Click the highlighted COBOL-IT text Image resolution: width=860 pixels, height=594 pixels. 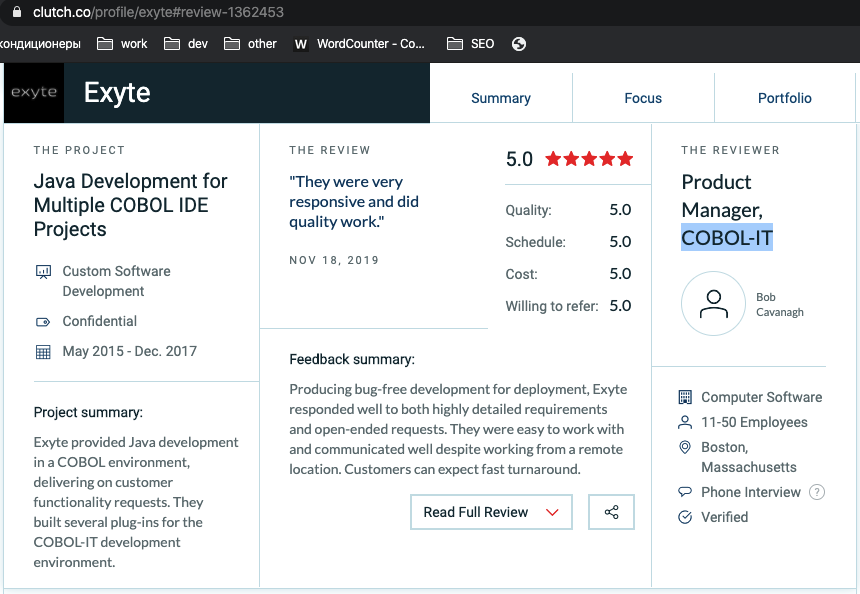click(x=727, y=237)
